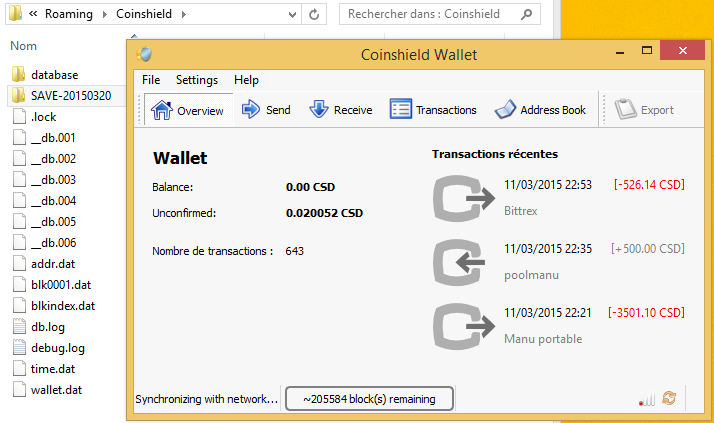Open the Settings menu

tap(197, 80)
